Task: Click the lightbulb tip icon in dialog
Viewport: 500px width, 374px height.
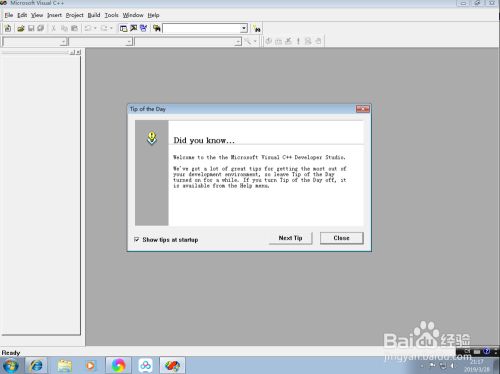Action: coord(152,138)
